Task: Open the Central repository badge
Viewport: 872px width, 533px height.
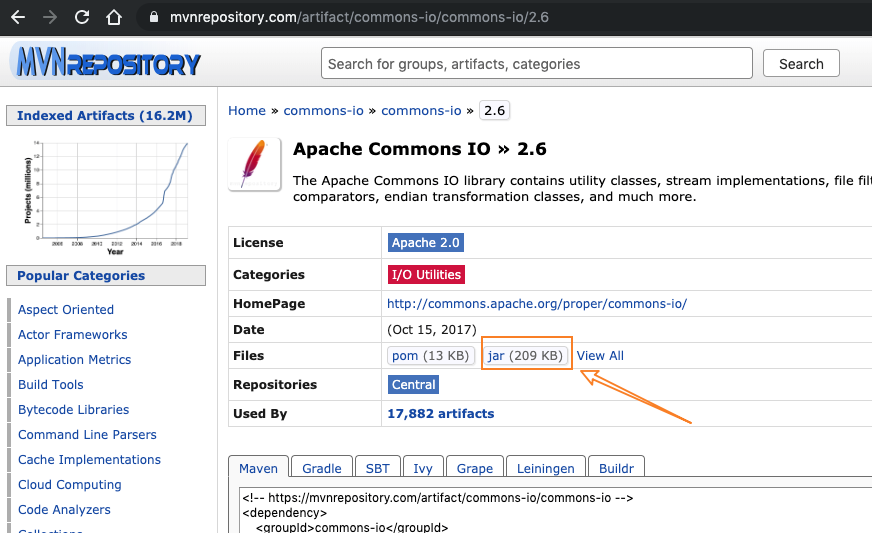Action: 413,384
